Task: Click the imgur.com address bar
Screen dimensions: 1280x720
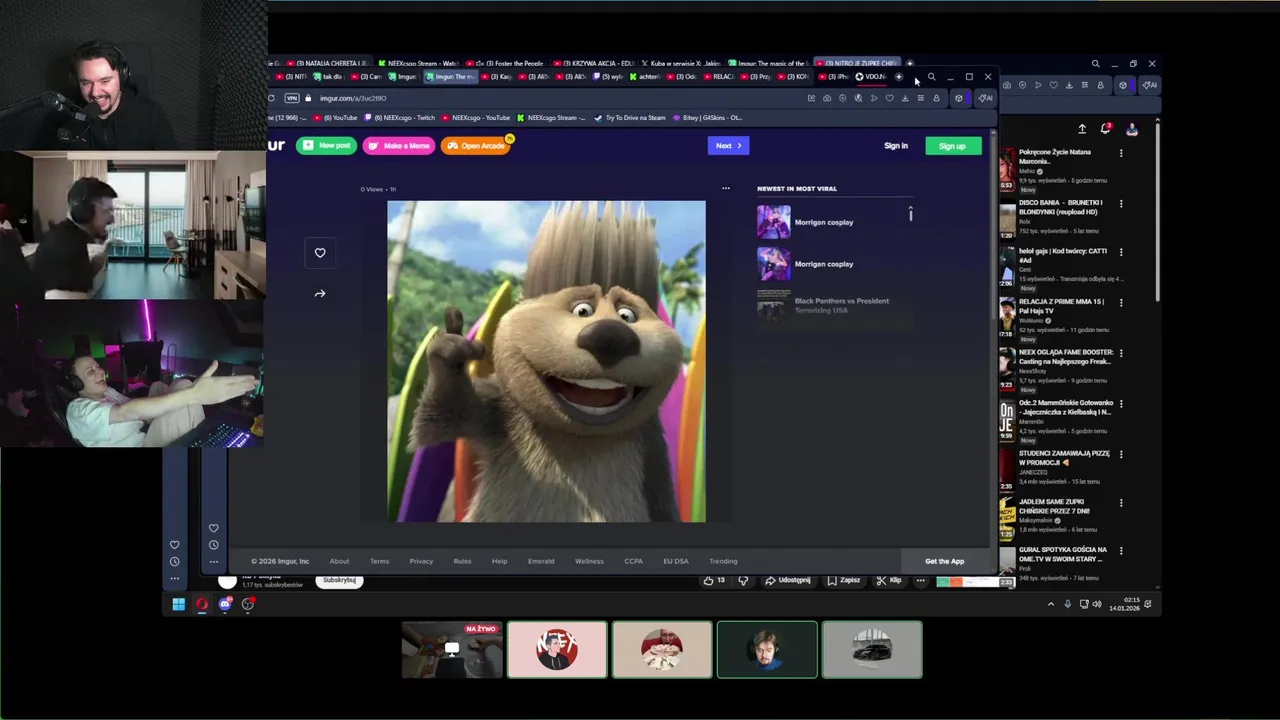Action: tap(560, 98)
